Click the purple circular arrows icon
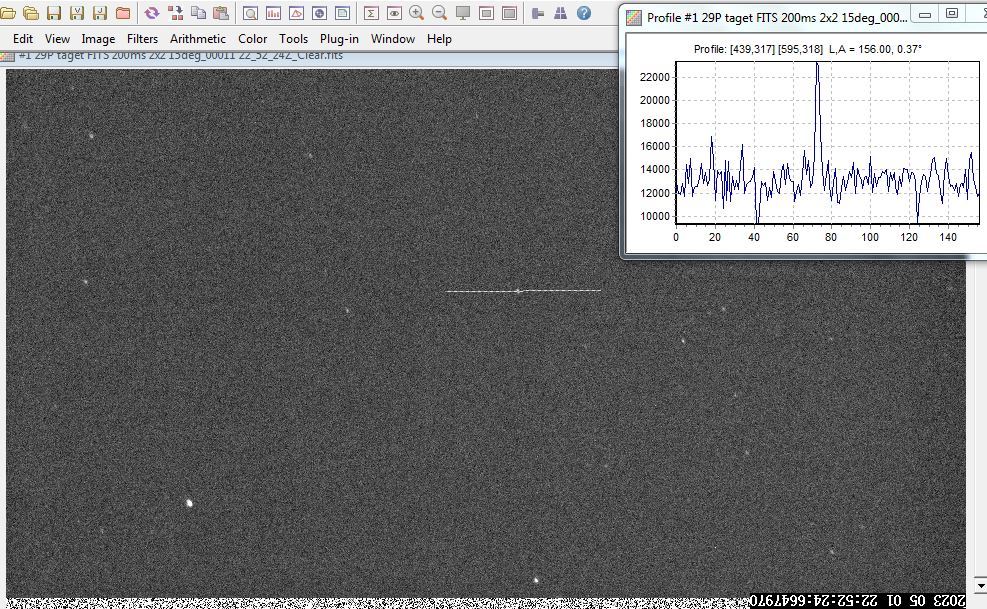 coord(152,13)
